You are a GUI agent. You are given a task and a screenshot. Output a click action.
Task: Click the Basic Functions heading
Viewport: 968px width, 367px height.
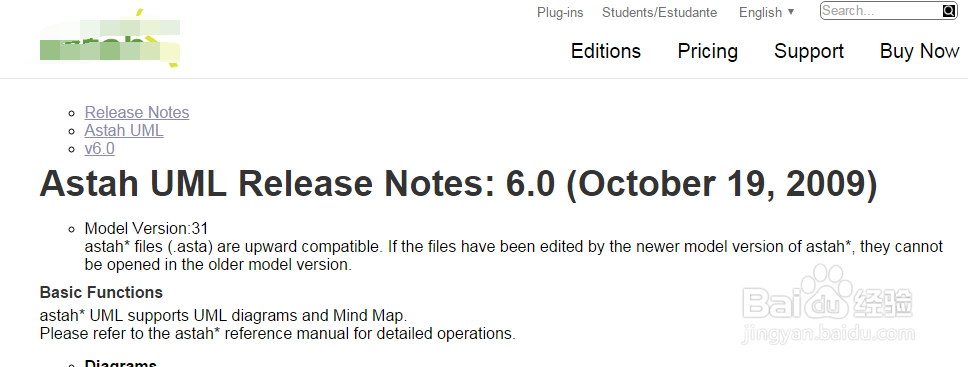point(101,292)
